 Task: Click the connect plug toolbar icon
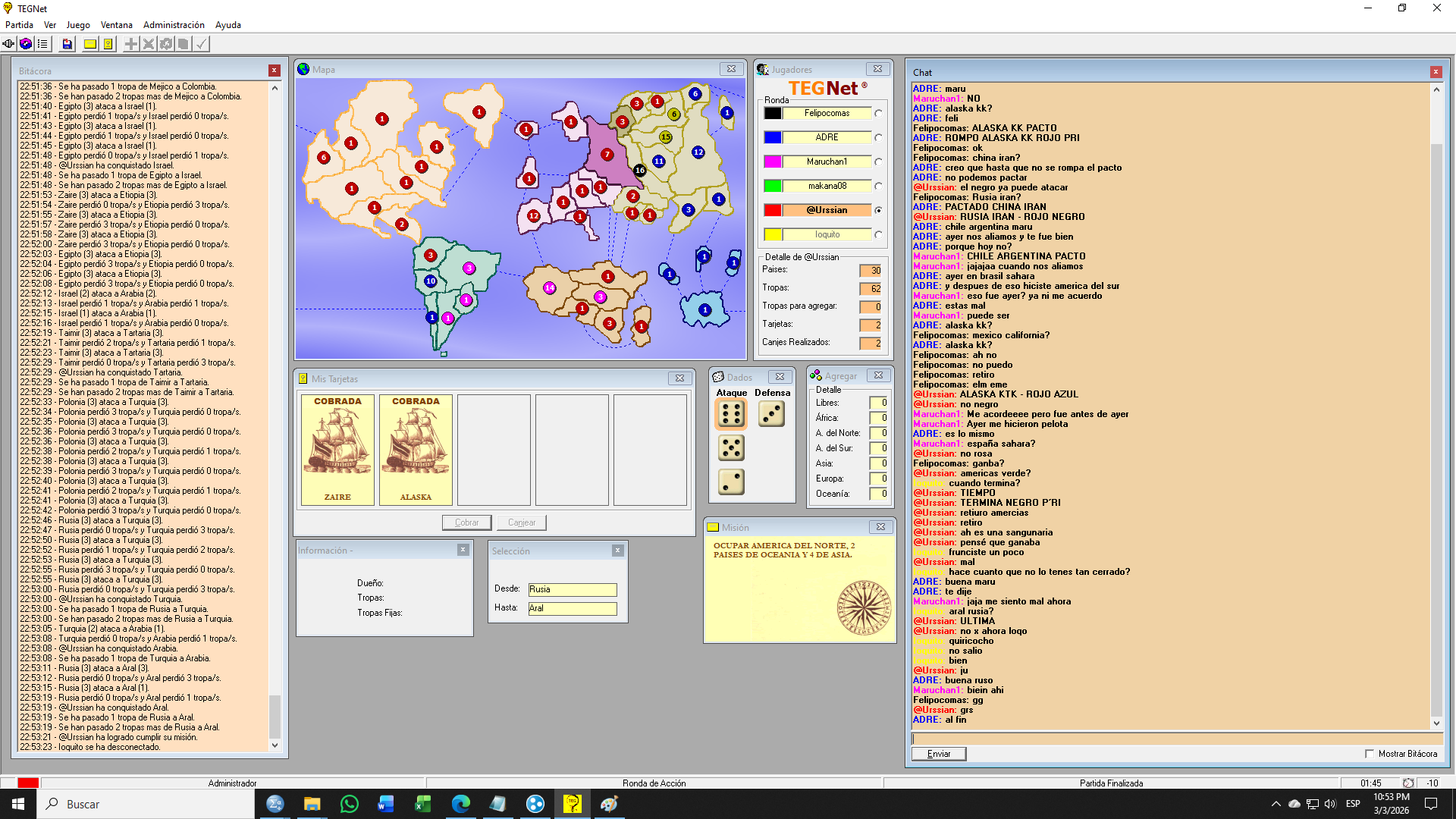[x=9, y=44]
